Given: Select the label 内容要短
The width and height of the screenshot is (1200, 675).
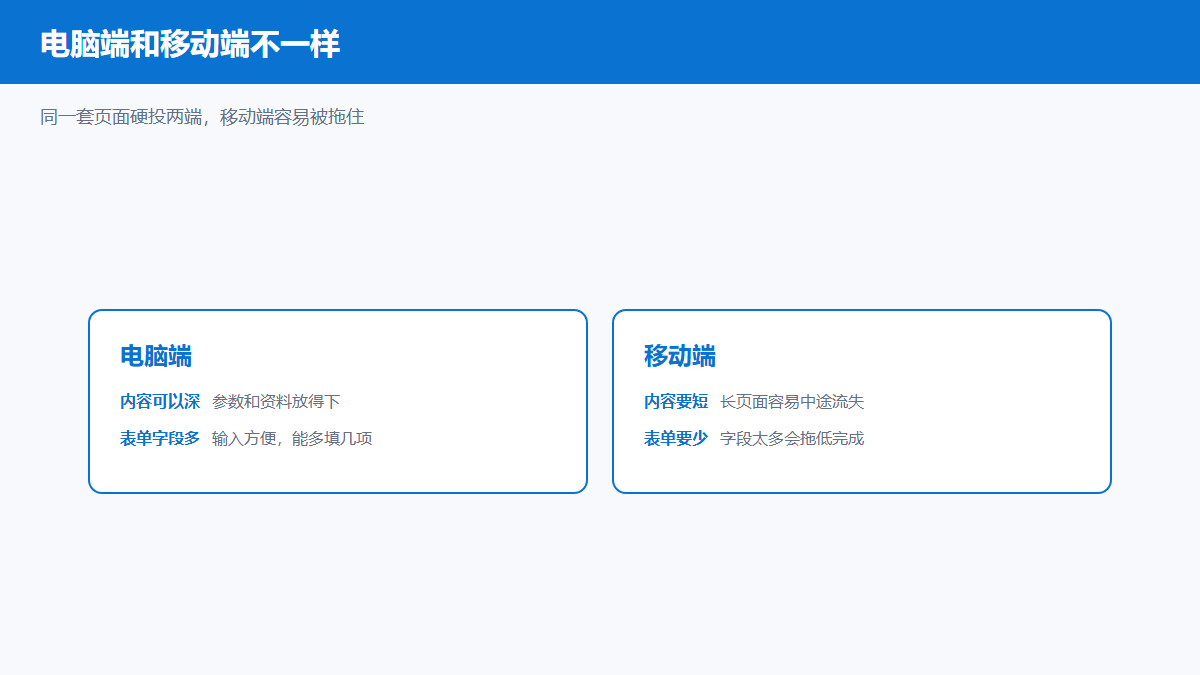Looking at the screenshot, I should pyautogui.click(x=676, y=402).
